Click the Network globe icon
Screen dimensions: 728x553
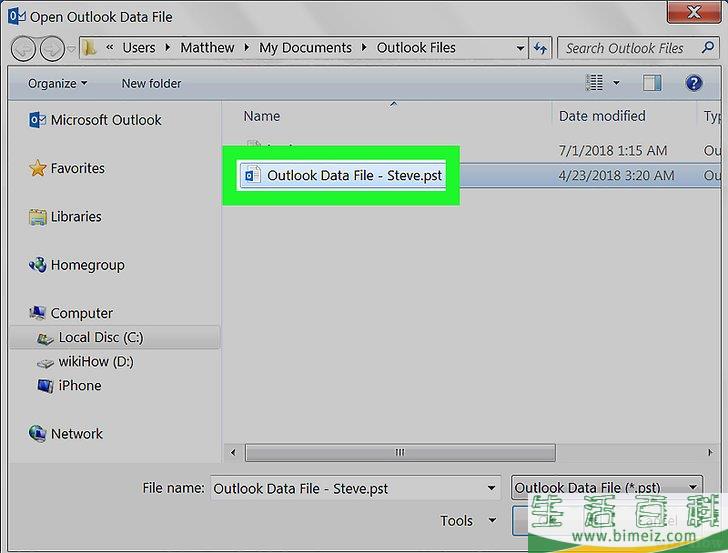point(37,434)
